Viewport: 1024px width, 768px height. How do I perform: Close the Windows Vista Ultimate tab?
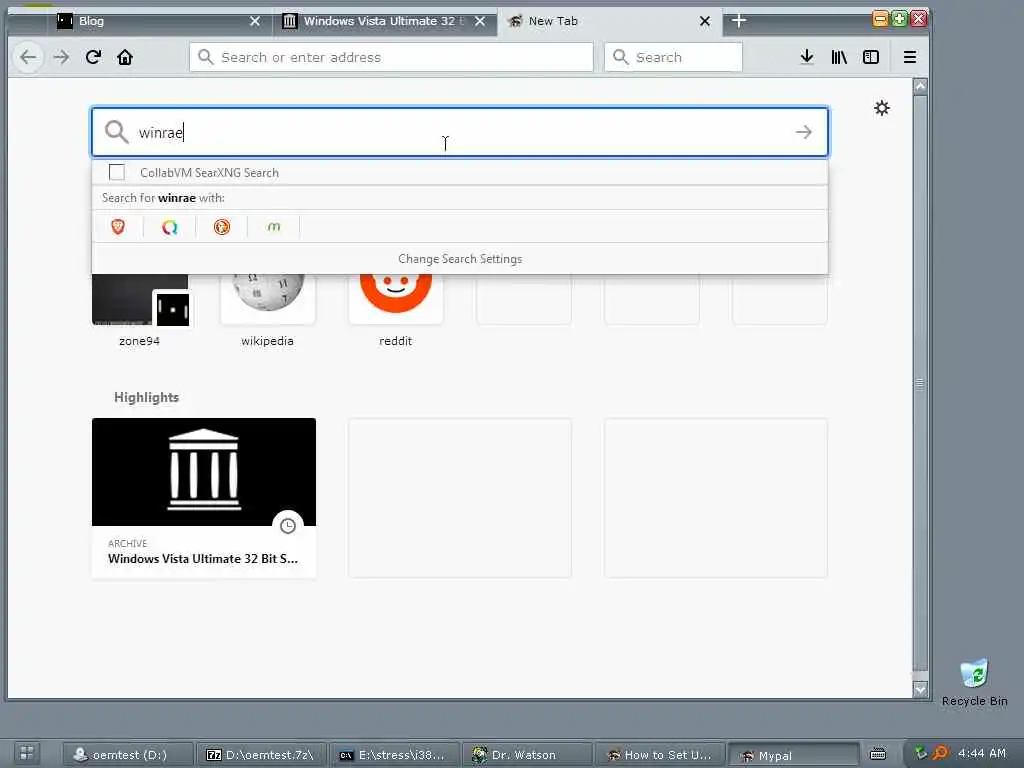click(x=480, y=21)
